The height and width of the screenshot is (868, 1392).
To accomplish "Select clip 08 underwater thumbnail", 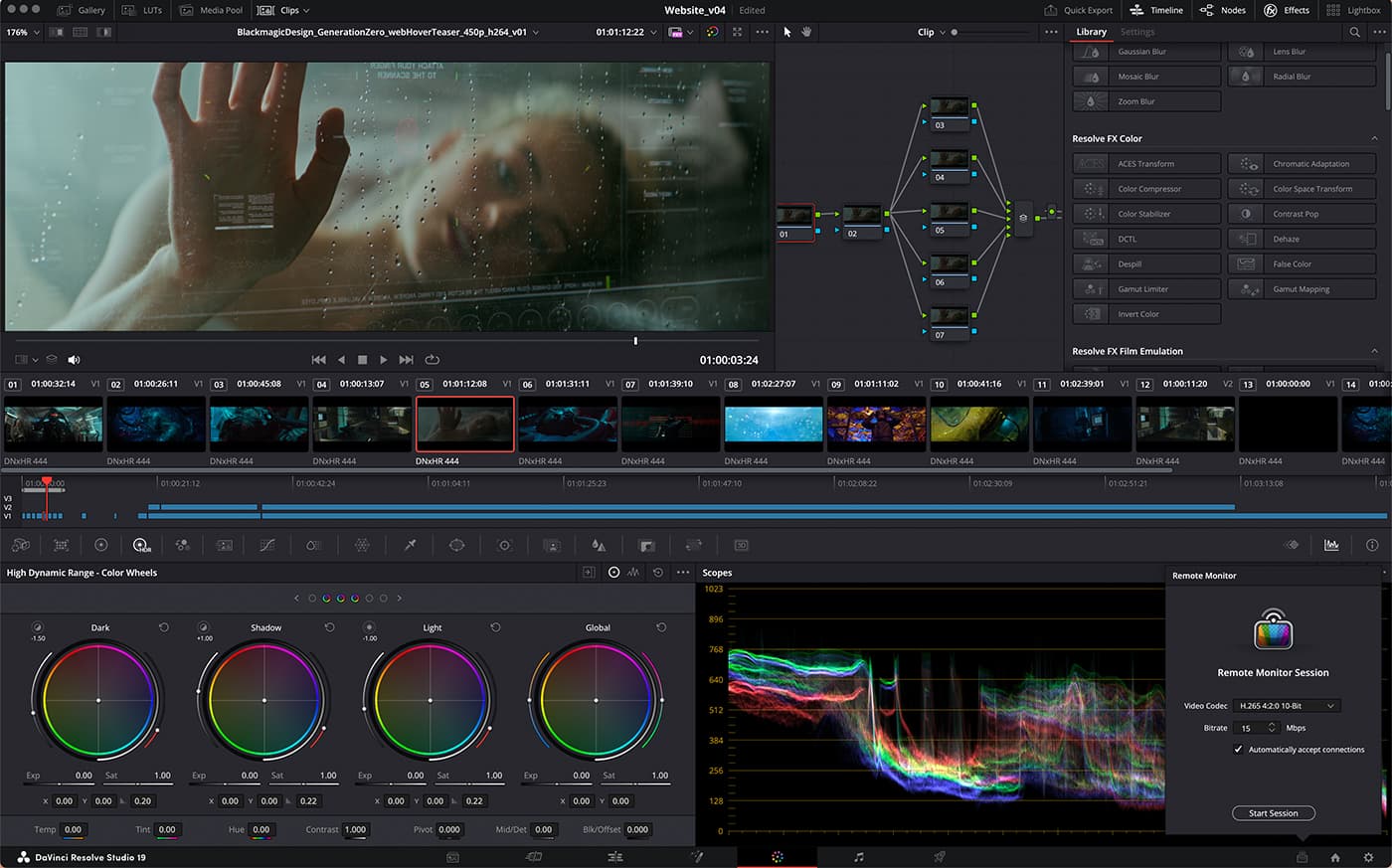I will coord(773,425).
